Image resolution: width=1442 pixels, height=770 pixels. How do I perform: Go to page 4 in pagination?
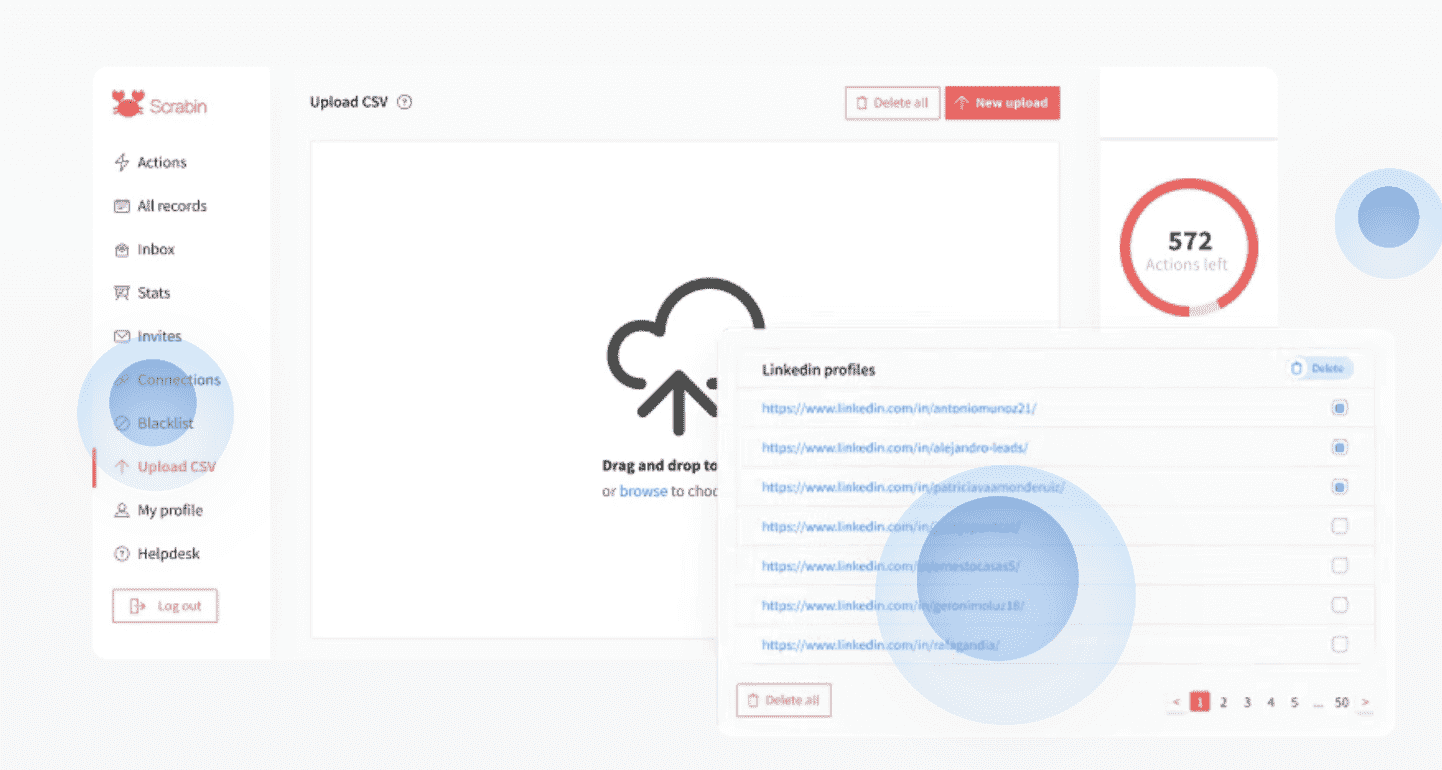point(1271,702)
